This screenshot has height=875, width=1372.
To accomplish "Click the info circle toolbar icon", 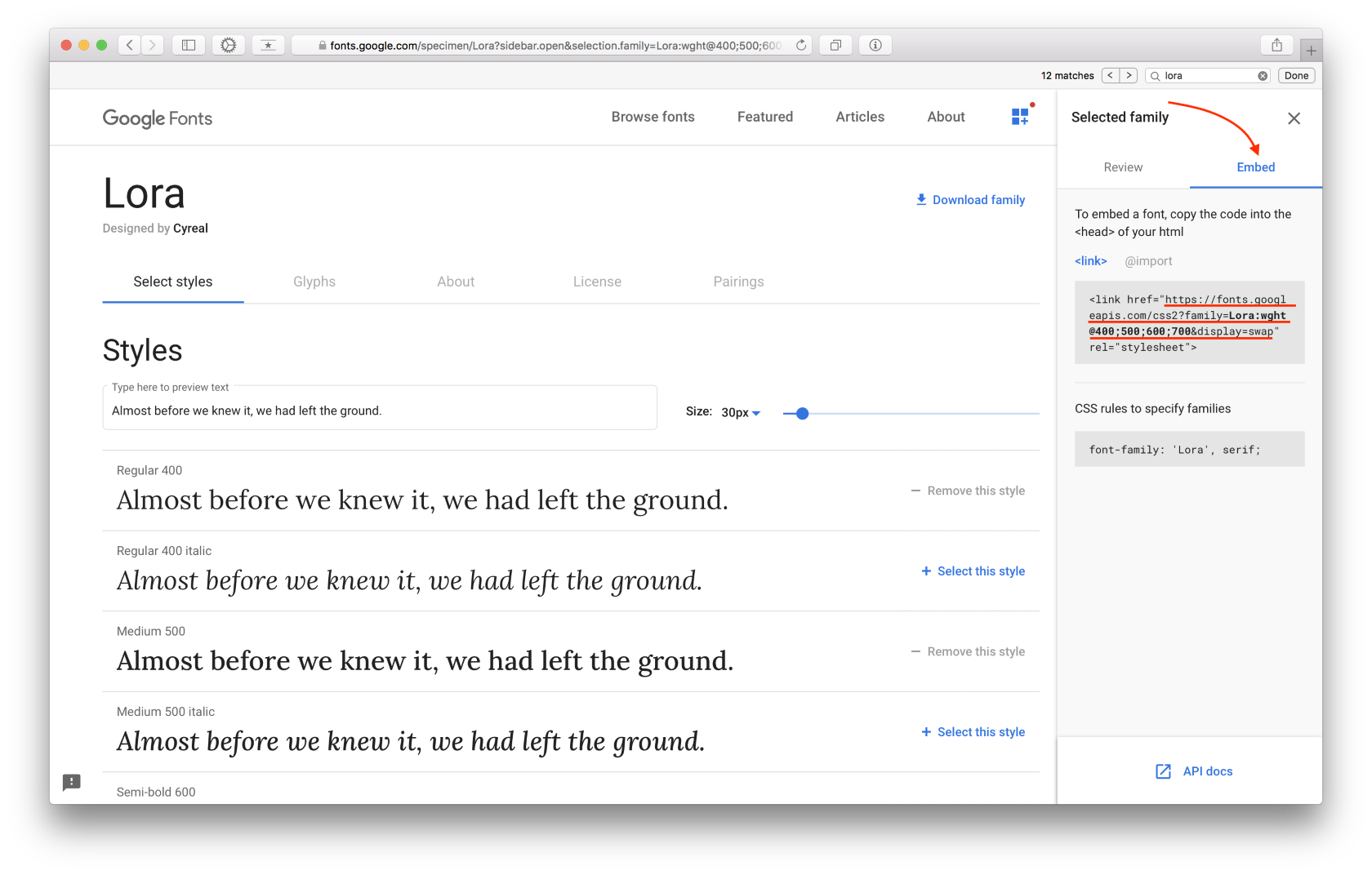I will (x=875, y=46).
